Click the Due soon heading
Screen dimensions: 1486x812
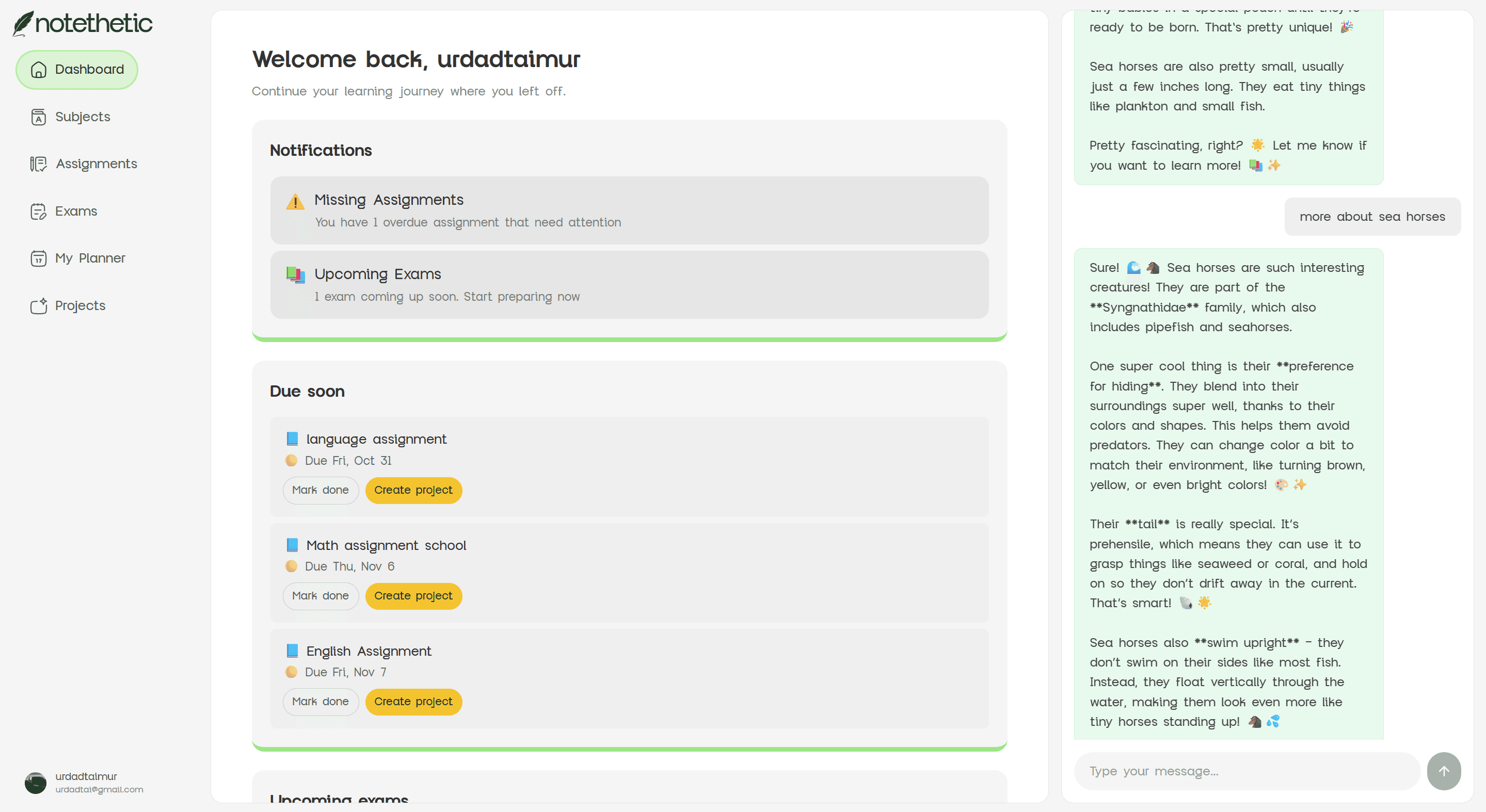point(308,392)
